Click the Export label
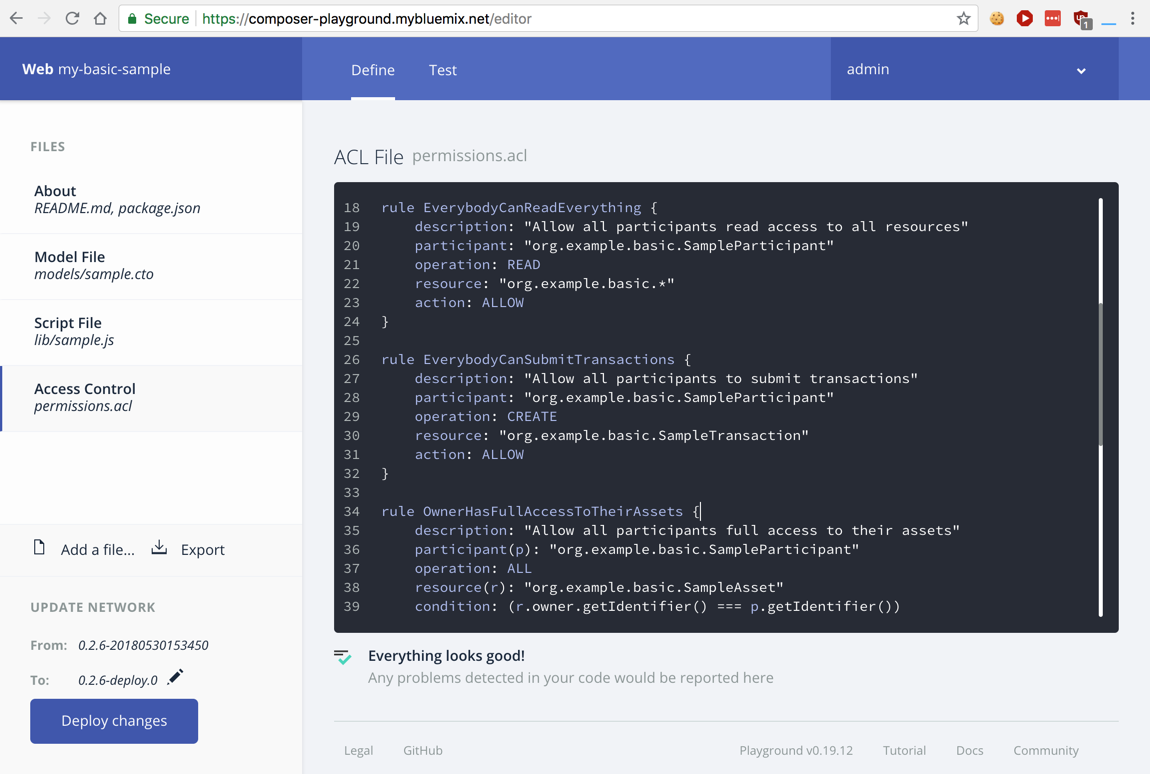Viewport: 1150px width, 774px height. pos(202,550)
